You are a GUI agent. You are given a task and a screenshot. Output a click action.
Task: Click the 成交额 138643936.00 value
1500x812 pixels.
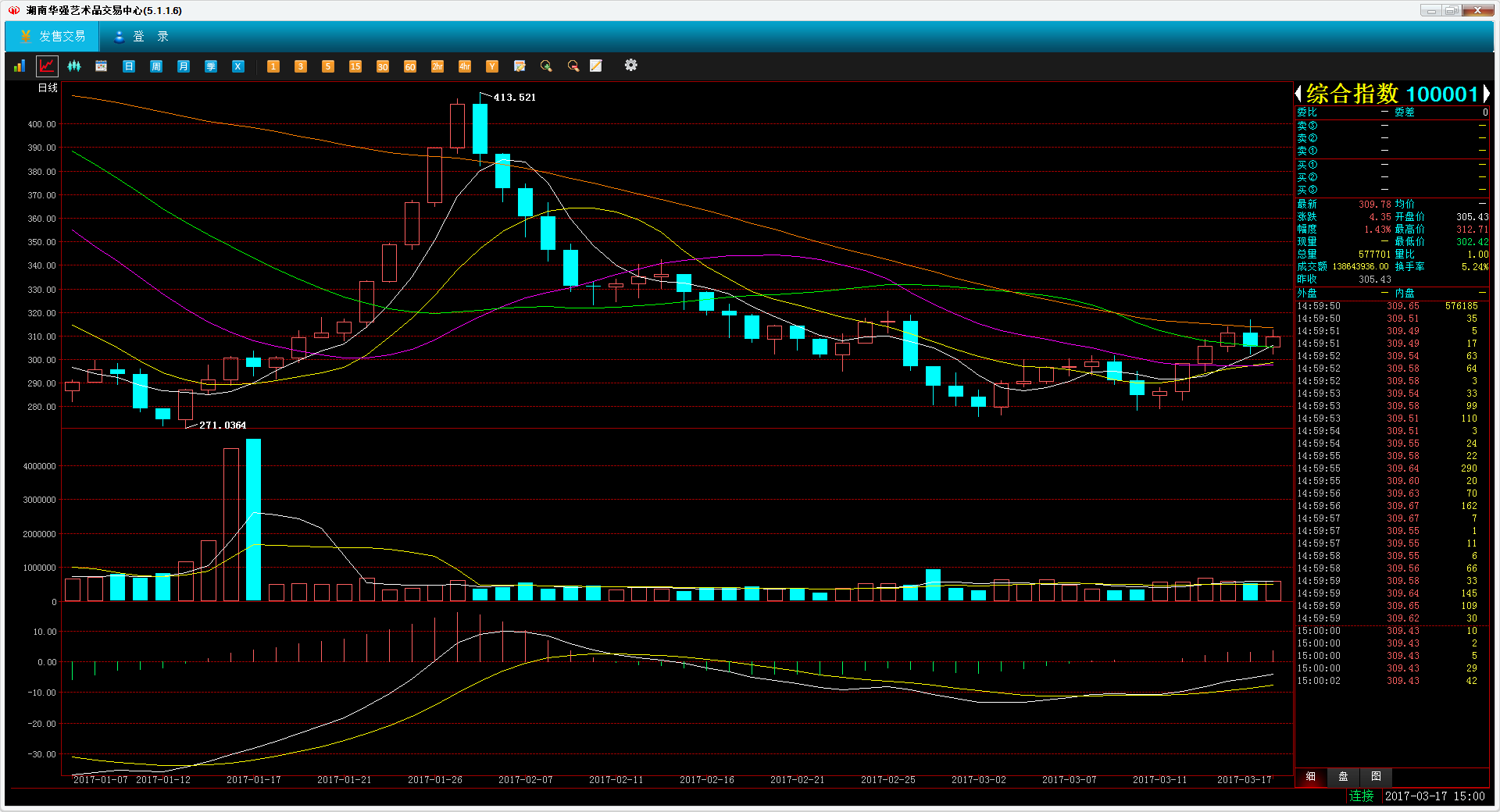point(1361,267)
